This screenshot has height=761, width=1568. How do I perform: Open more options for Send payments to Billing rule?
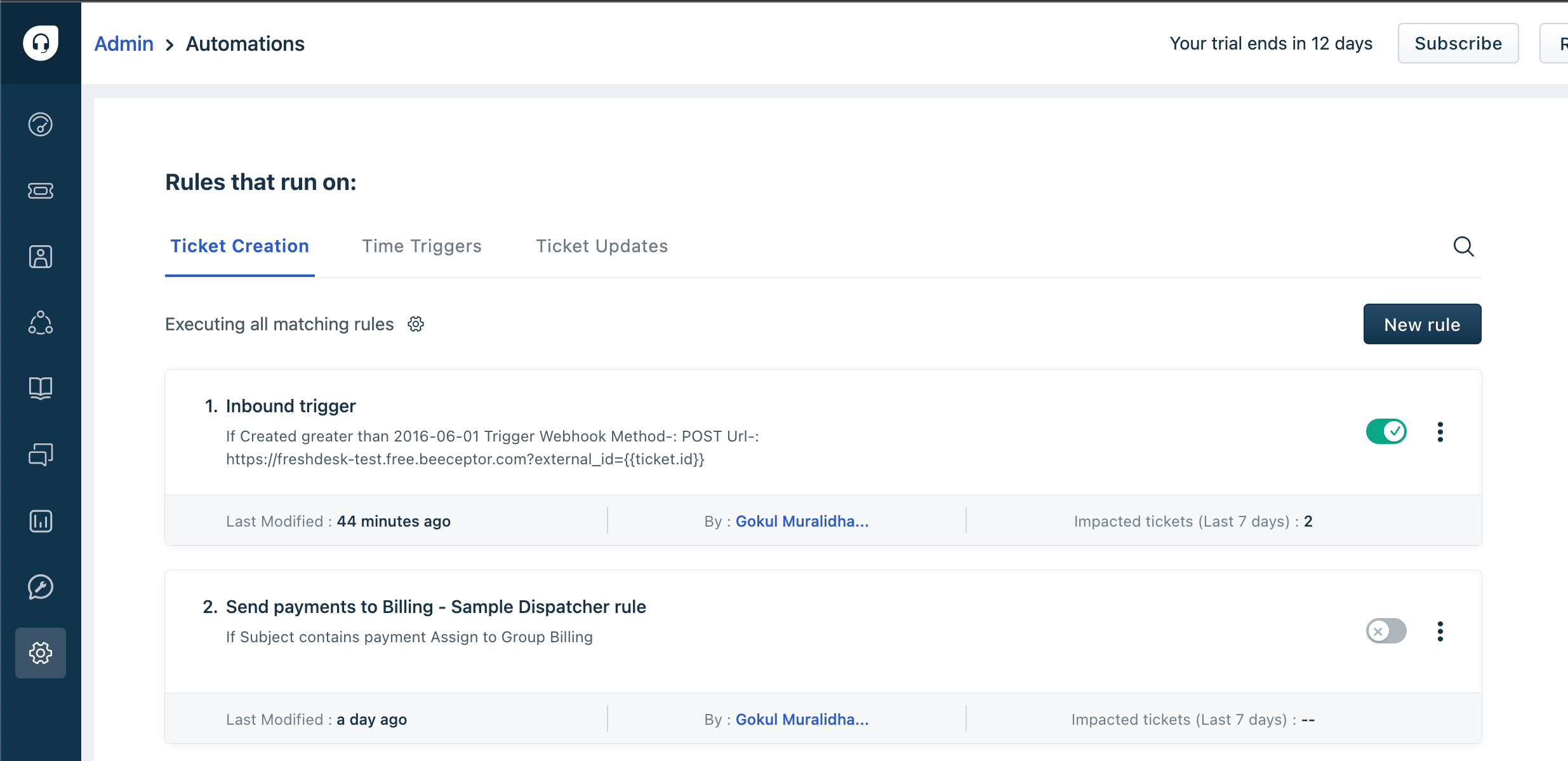tap(1440, 631)
